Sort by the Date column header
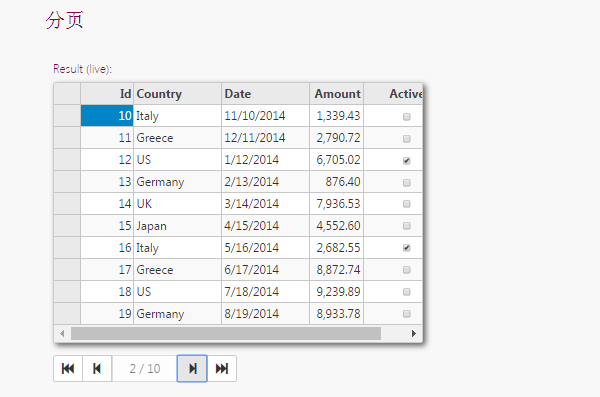The image size is (600, 397). click(x=265, y=94)
